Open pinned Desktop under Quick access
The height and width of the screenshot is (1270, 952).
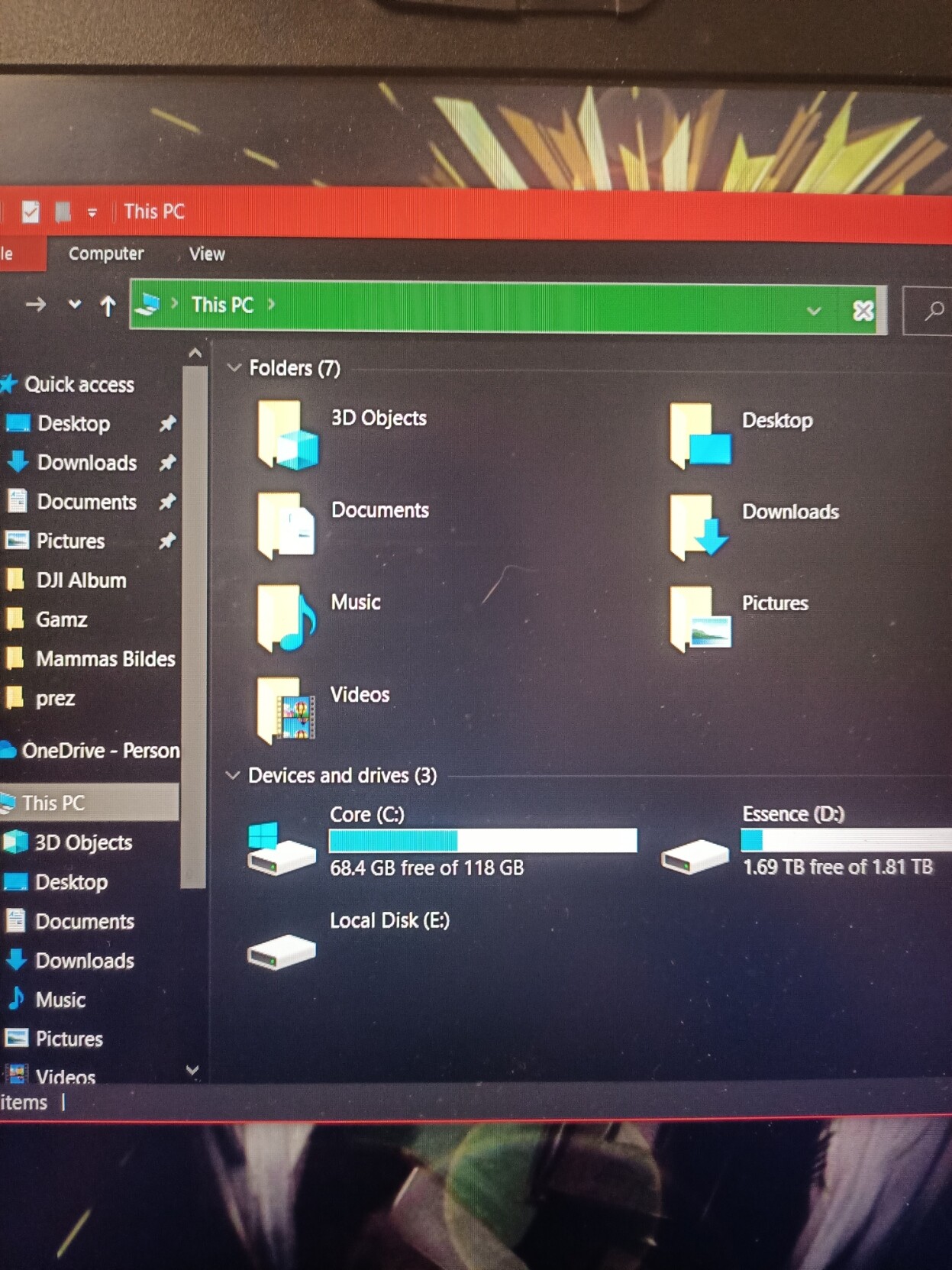74,423
